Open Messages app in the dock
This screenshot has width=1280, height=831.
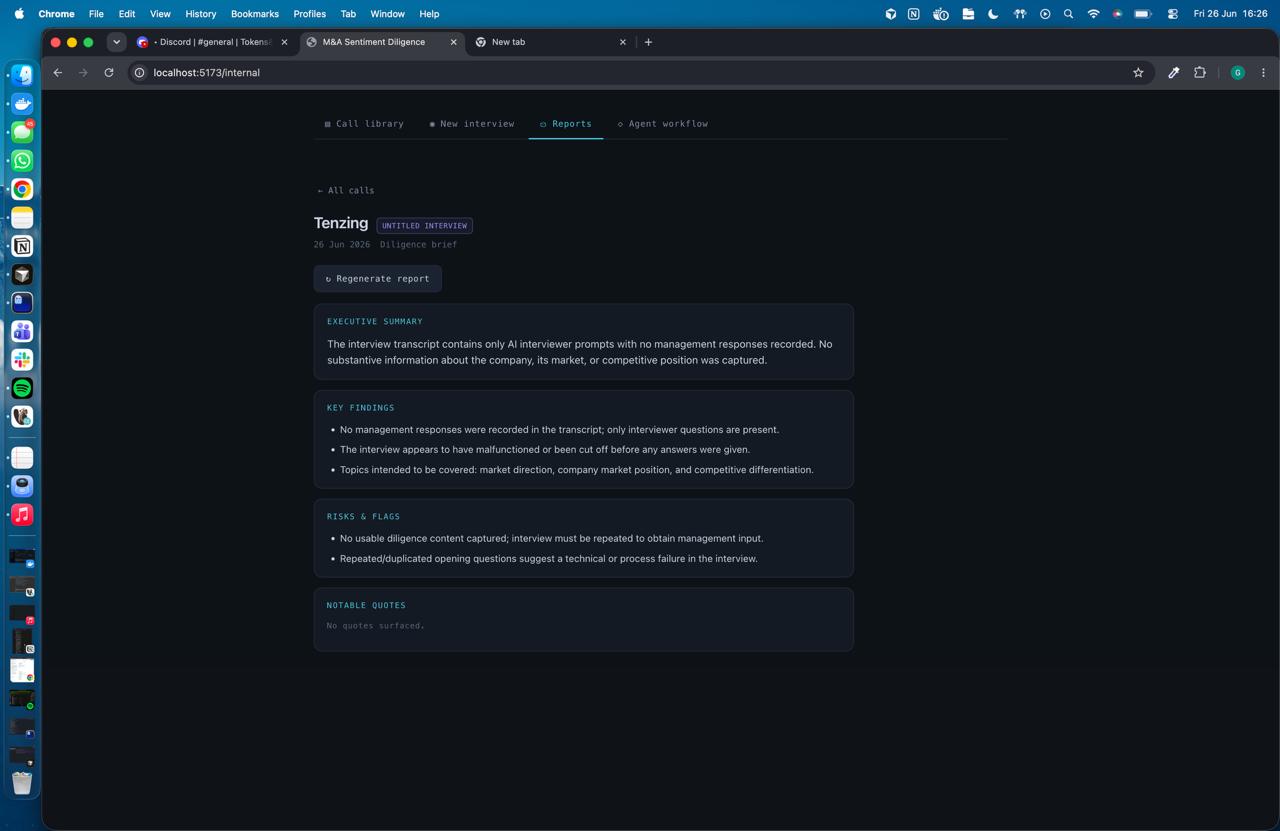(x=22, y=132)
